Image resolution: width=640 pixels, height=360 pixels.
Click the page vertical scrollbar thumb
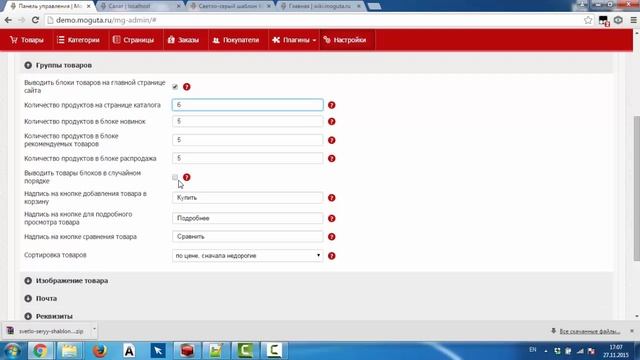636,188
